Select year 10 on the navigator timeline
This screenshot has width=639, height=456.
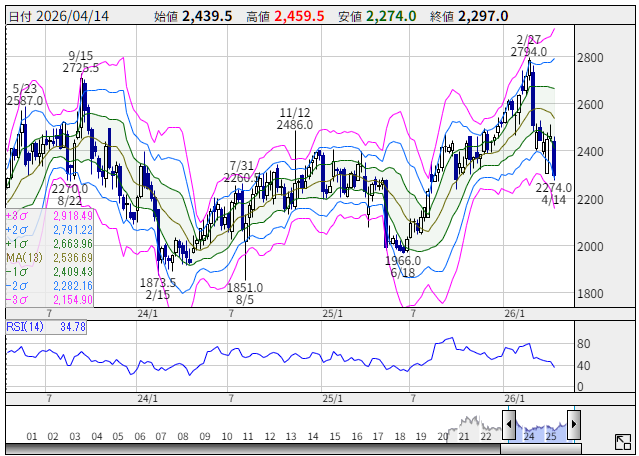click(226, 436)
